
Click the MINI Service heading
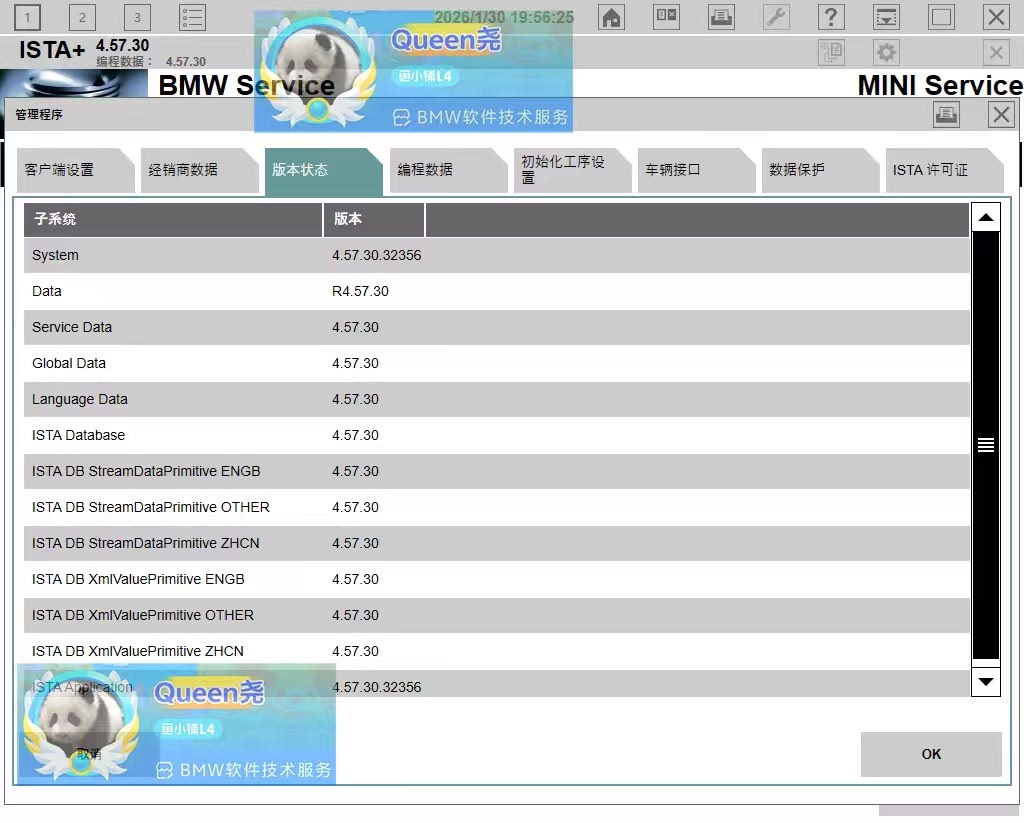(940, 86)
